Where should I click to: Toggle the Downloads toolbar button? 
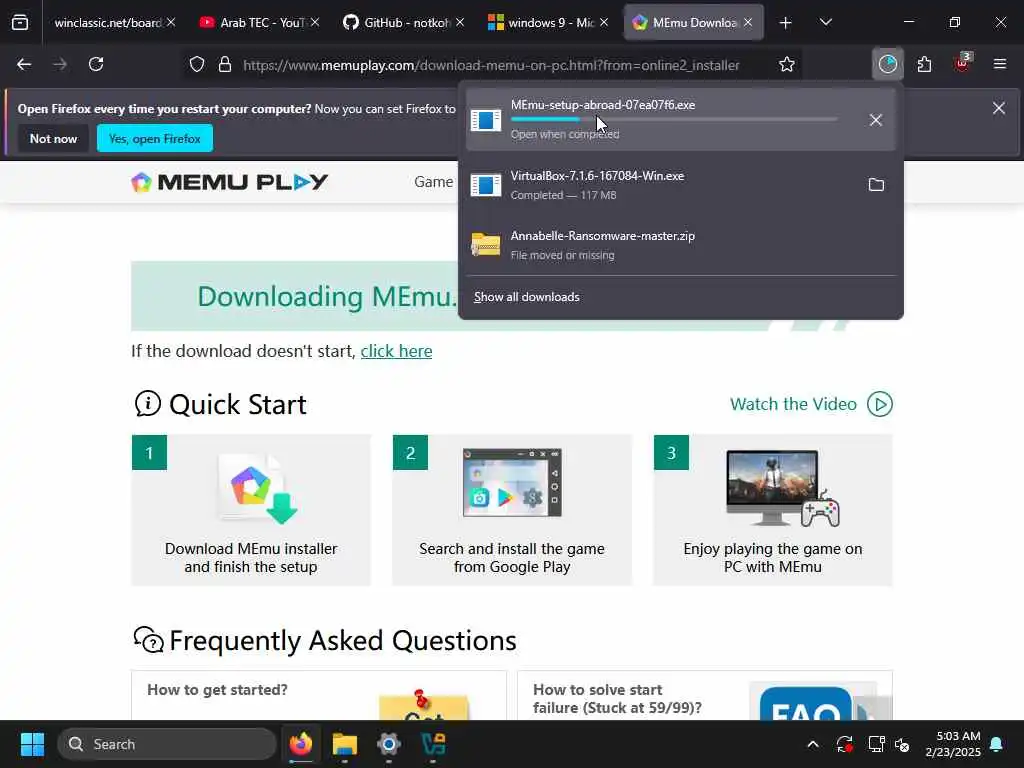point(888,64)
